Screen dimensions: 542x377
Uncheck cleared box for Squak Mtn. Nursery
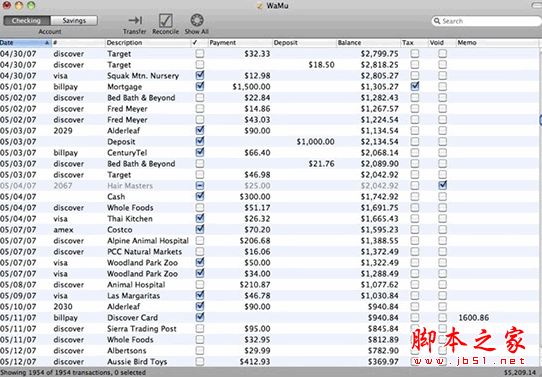coord(199,75)
